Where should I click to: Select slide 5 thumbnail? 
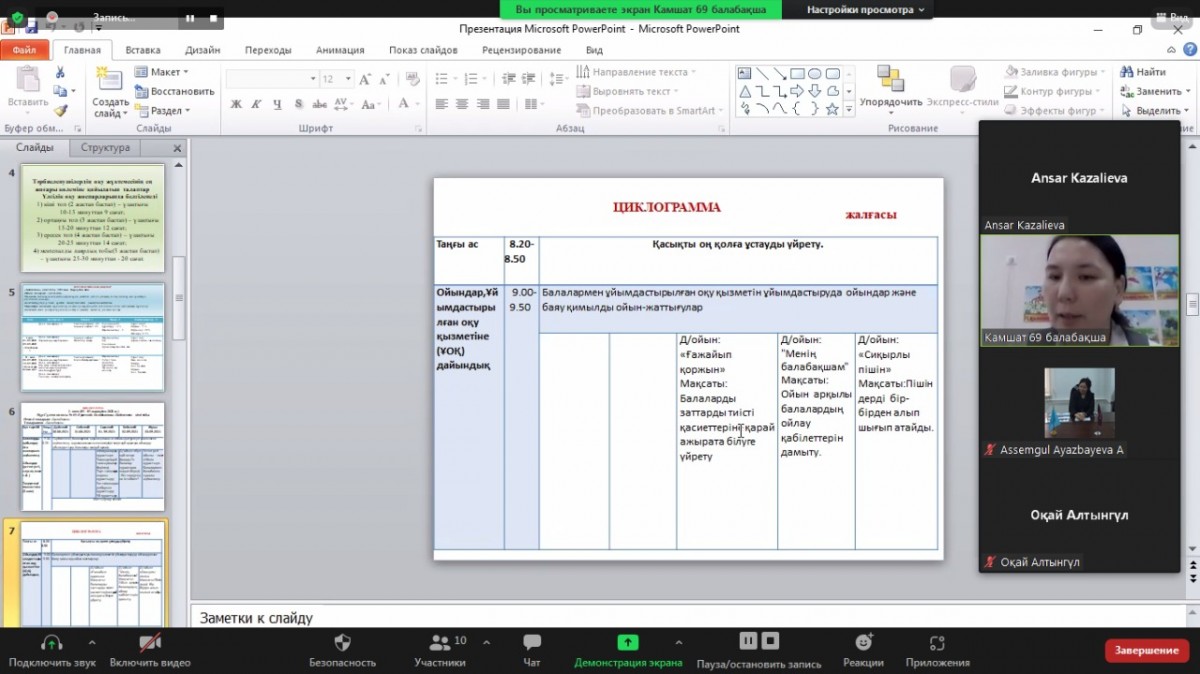tap(92, 337)
